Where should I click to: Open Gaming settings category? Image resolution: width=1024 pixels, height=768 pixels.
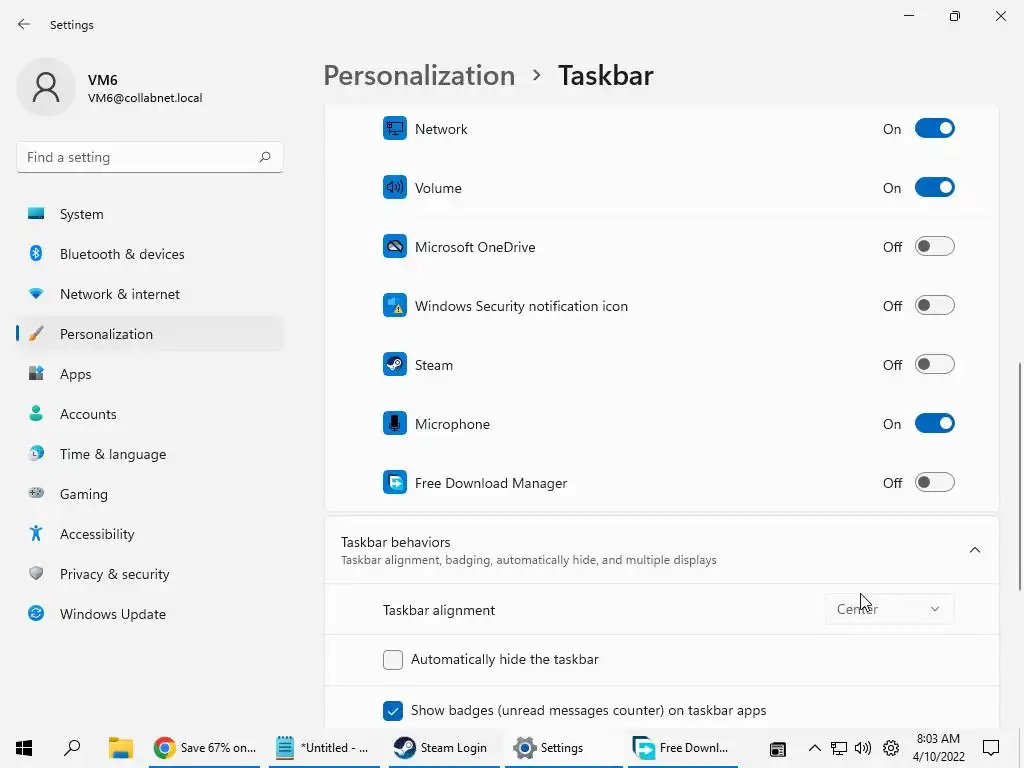(150, 494)
